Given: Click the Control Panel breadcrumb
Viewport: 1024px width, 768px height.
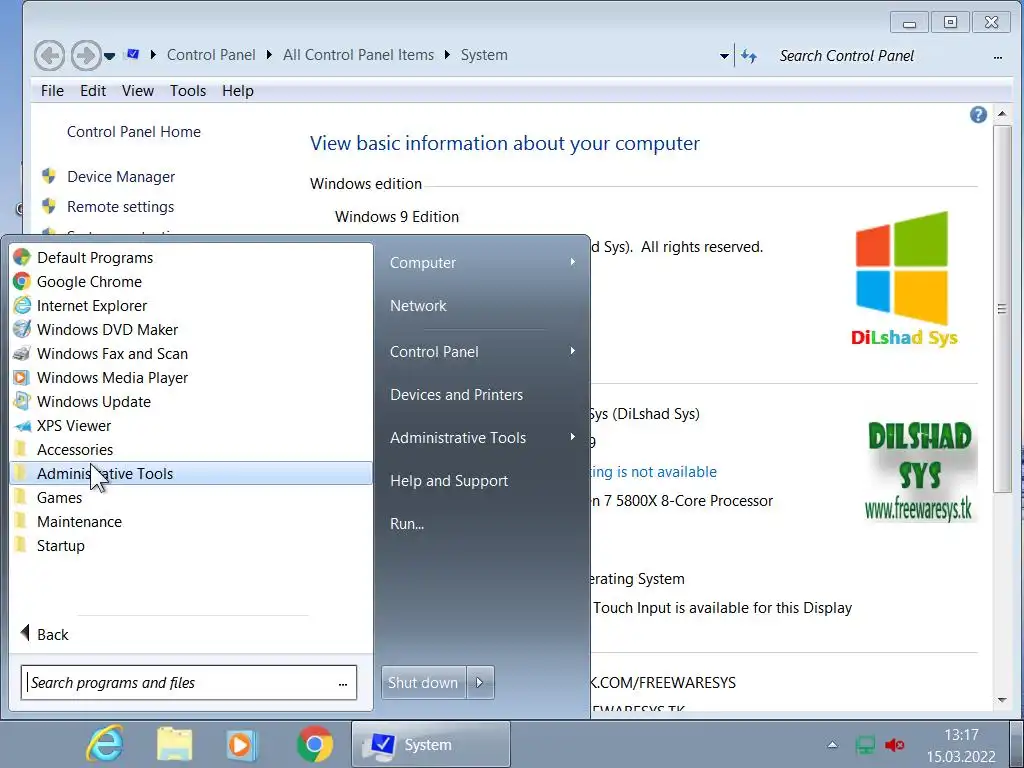Looking at the screenshot, I should tap(211, 55).
